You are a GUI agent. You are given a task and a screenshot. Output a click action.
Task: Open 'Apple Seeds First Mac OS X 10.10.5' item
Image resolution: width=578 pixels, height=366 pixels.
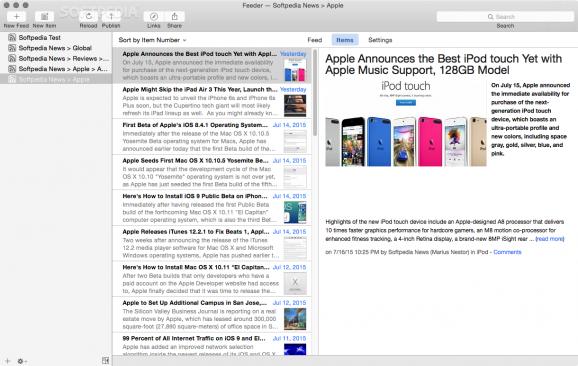point(212,172)
